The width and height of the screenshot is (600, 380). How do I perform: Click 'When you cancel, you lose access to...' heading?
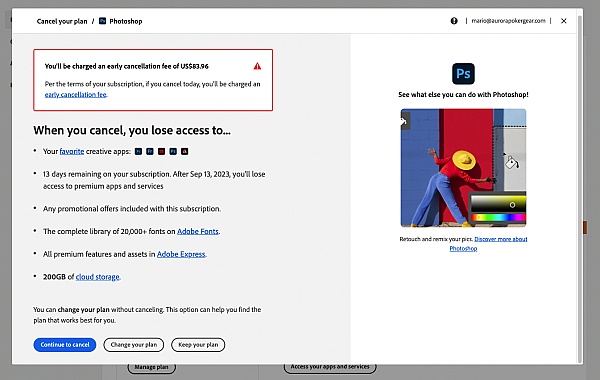pyautogui.click(x=132, y=130)
